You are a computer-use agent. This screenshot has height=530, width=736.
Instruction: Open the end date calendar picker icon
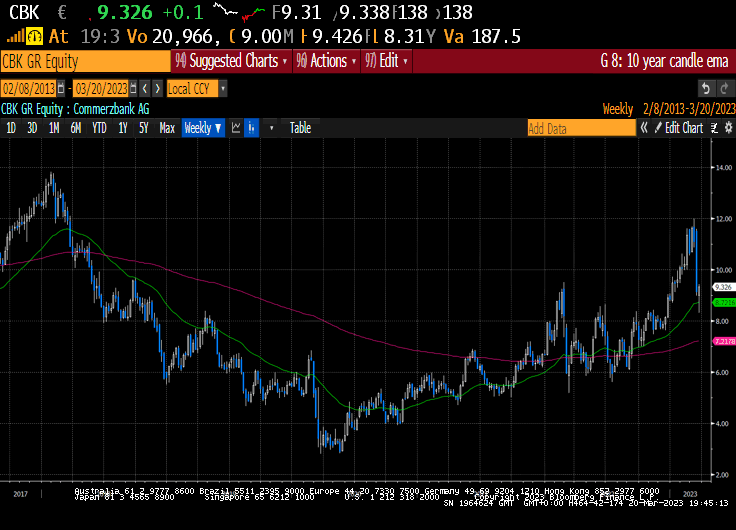(x=133, y=88)
